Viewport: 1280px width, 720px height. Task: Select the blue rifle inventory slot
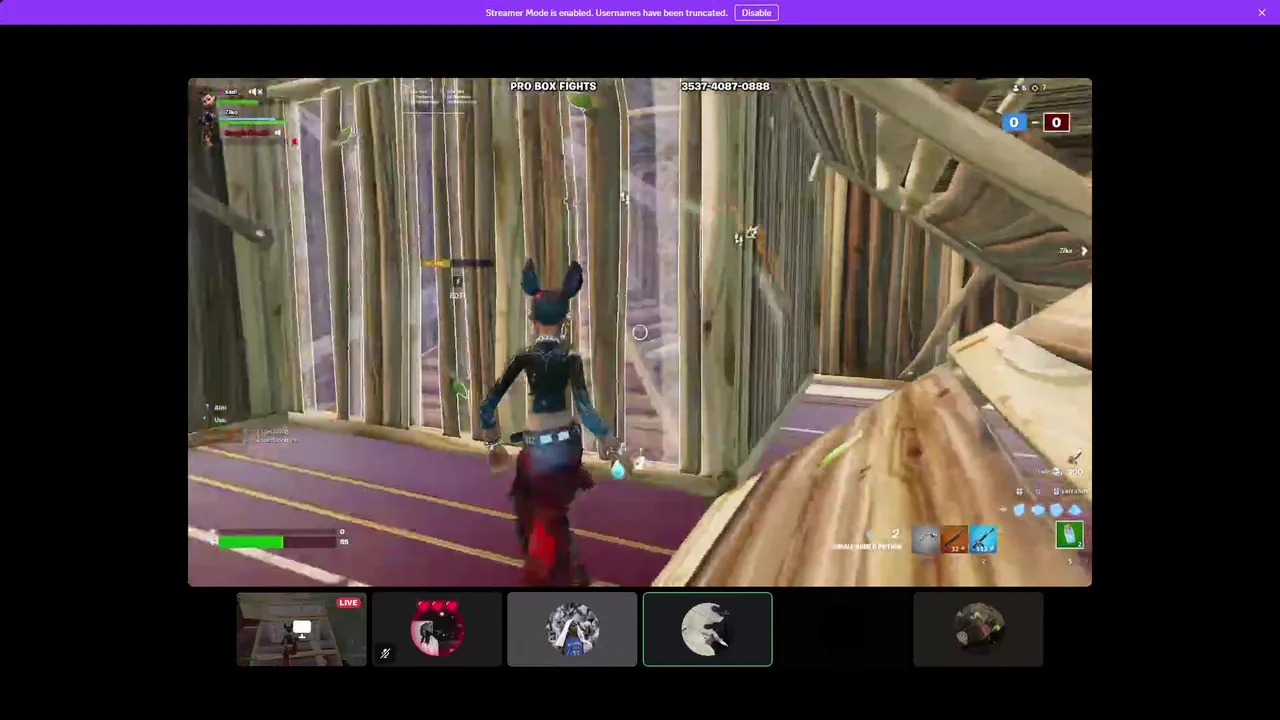click(x=983, y=540)
